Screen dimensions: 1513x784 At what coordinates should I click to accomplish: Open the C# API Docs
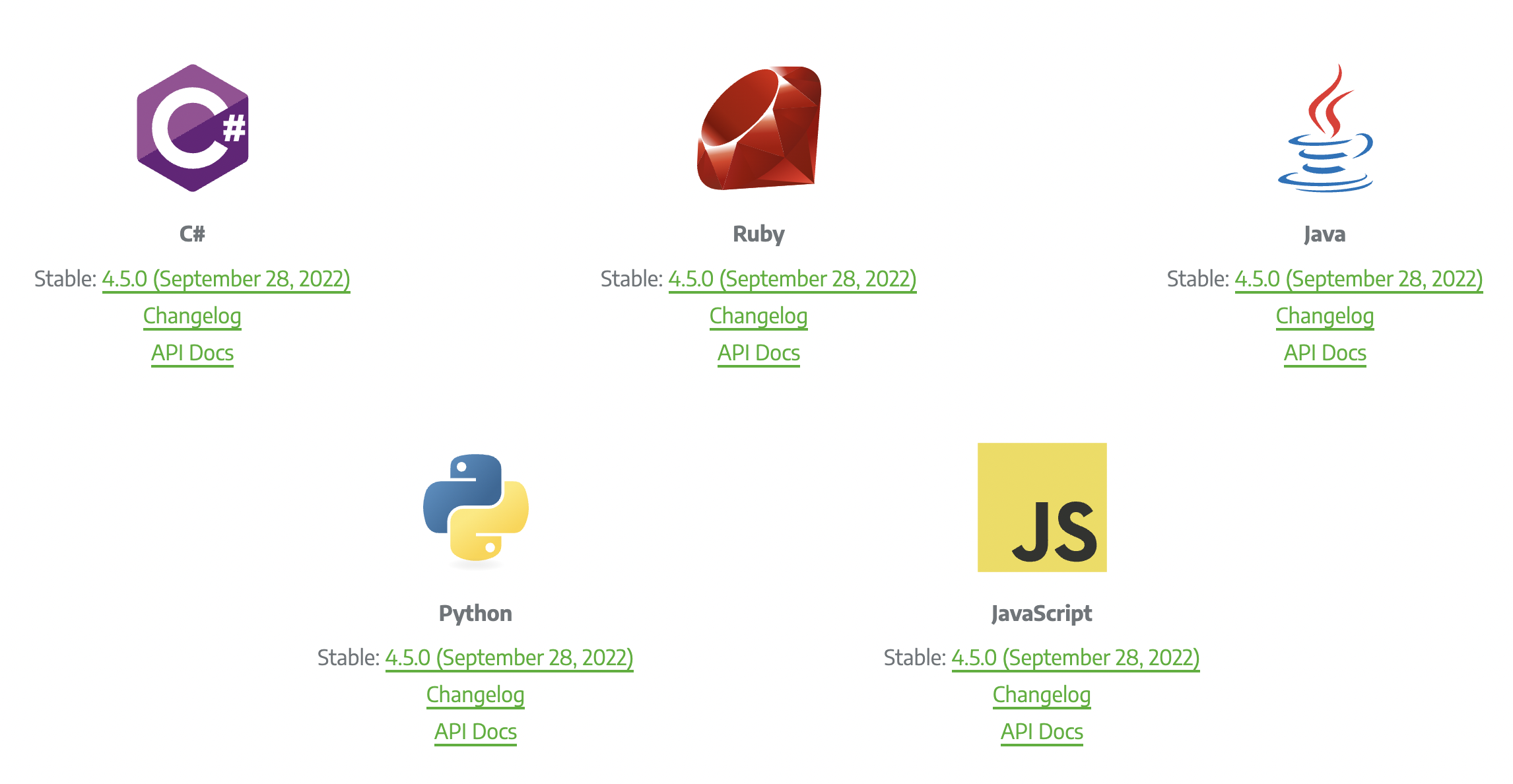(192, 353)
